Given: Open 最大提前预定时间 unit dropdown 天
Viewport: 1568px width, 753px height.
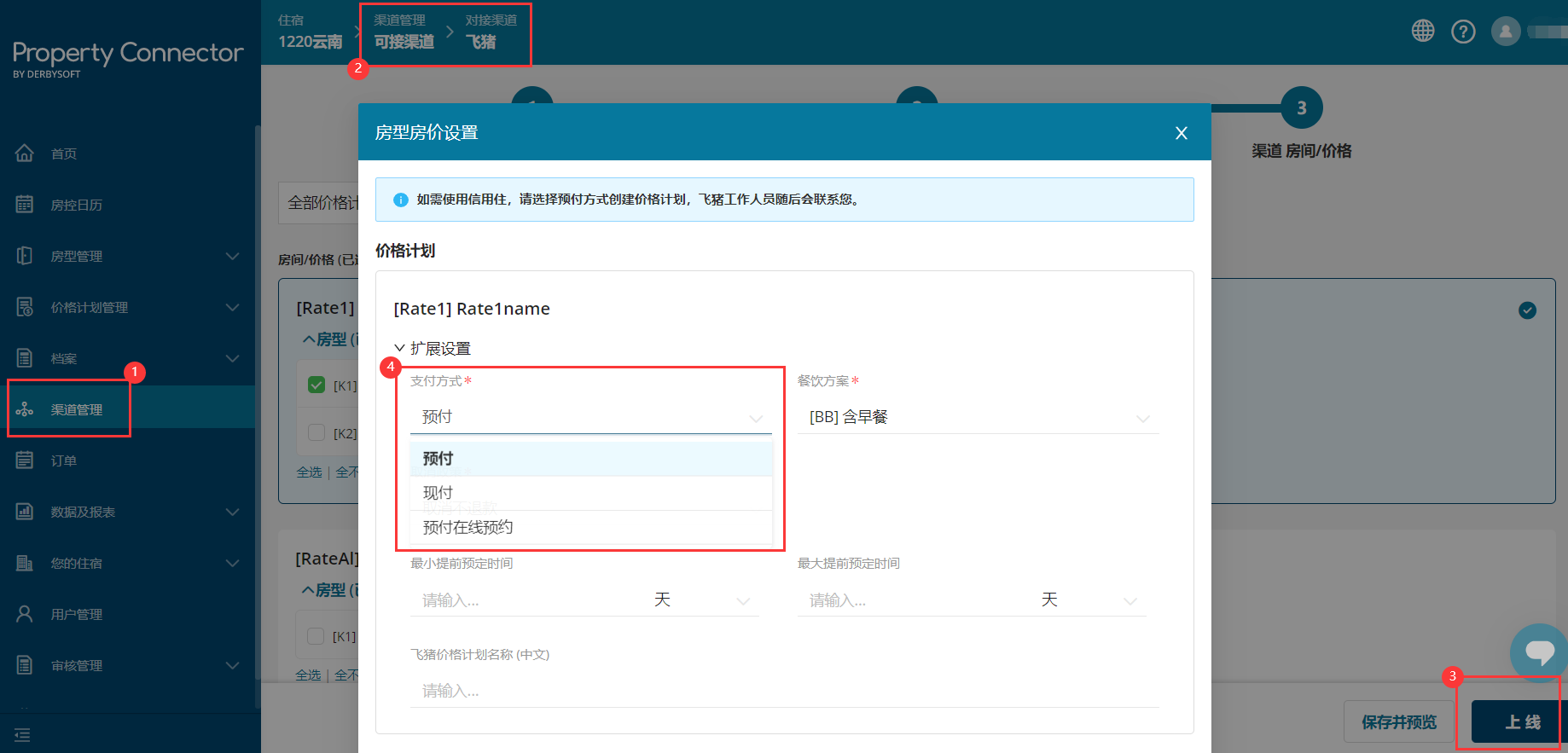Looking at the screenshot, I should click(x=1090, y=600).
